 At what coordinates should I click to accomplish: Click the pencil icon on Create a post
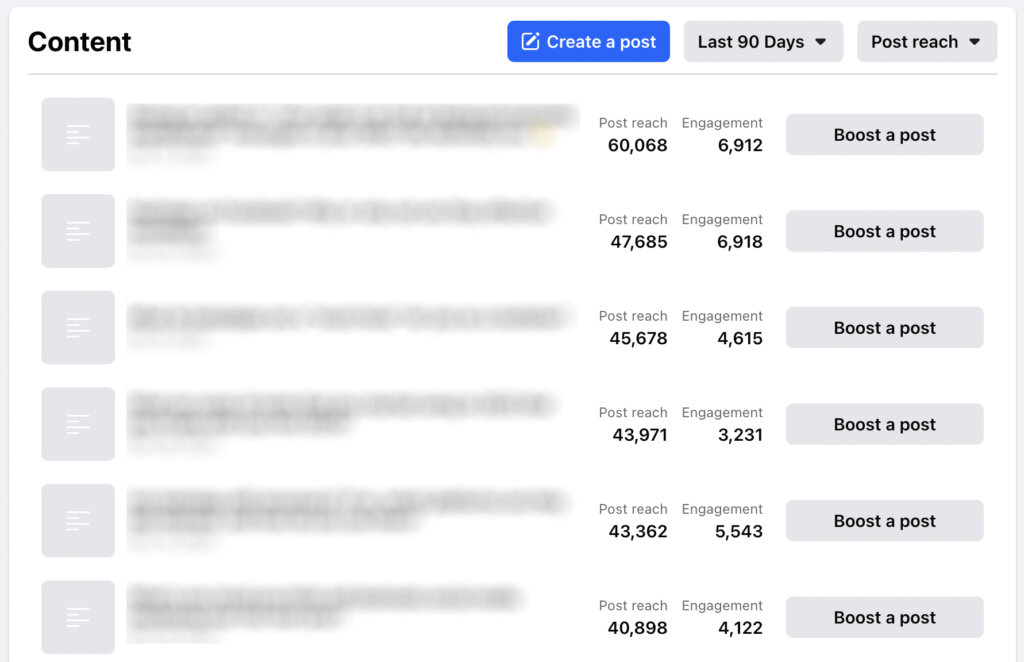[530, 41]
